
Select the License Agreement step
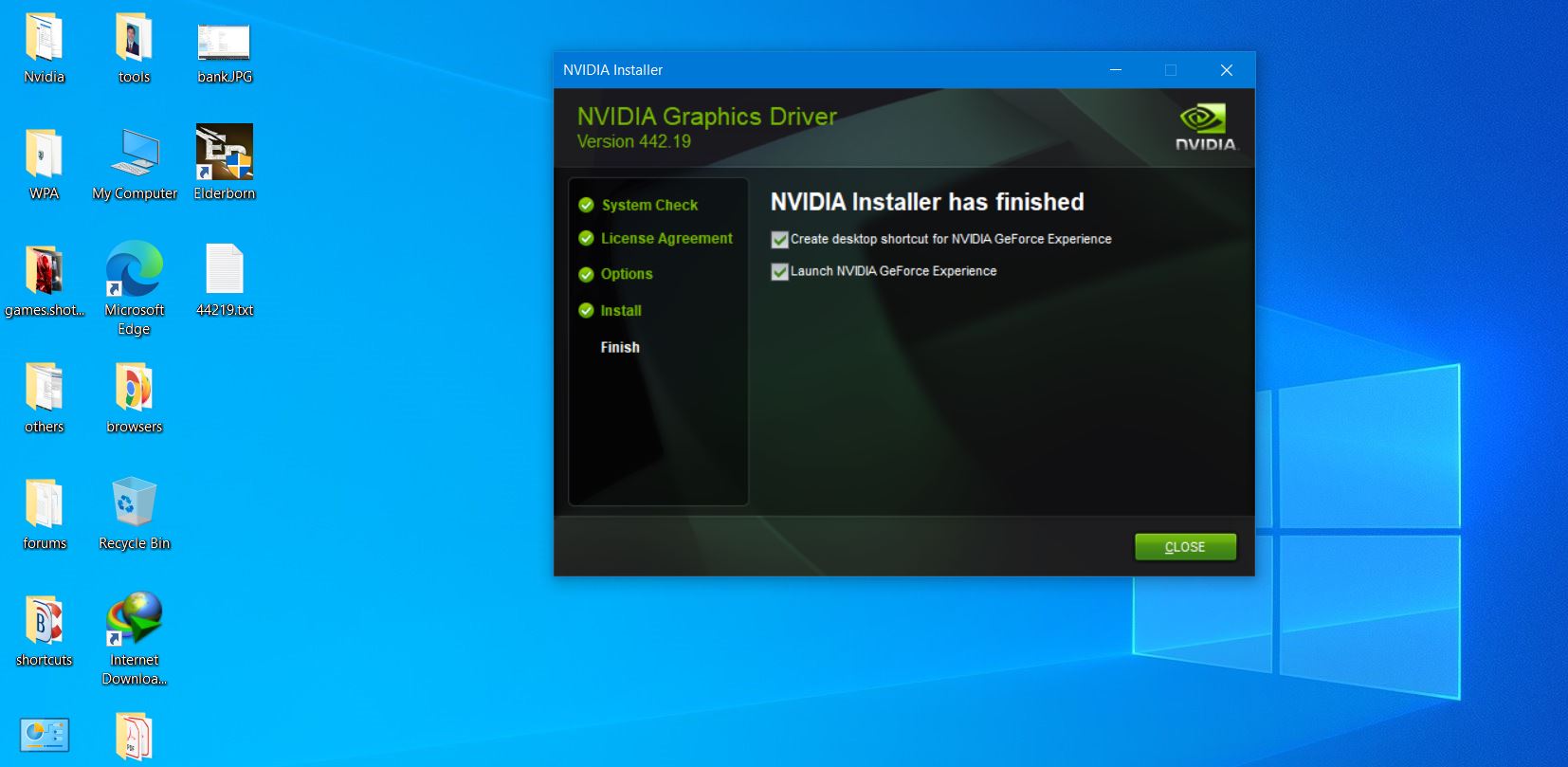[x=666, y=238]
